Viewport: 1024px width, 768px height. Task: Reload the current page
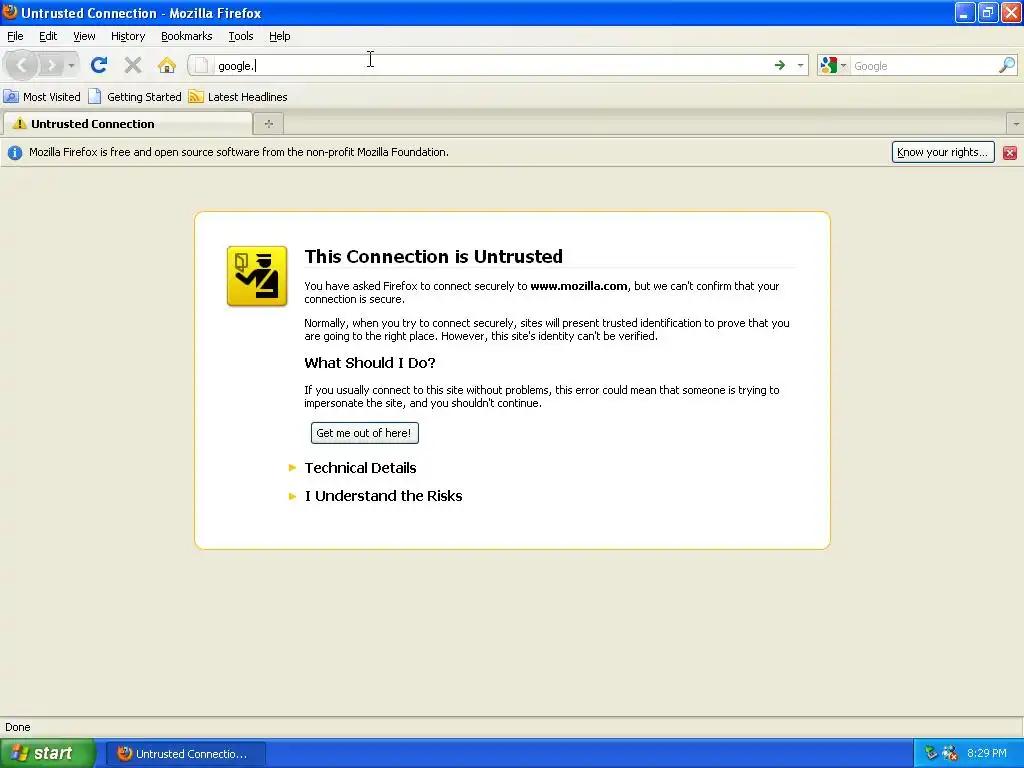[99, 65]
